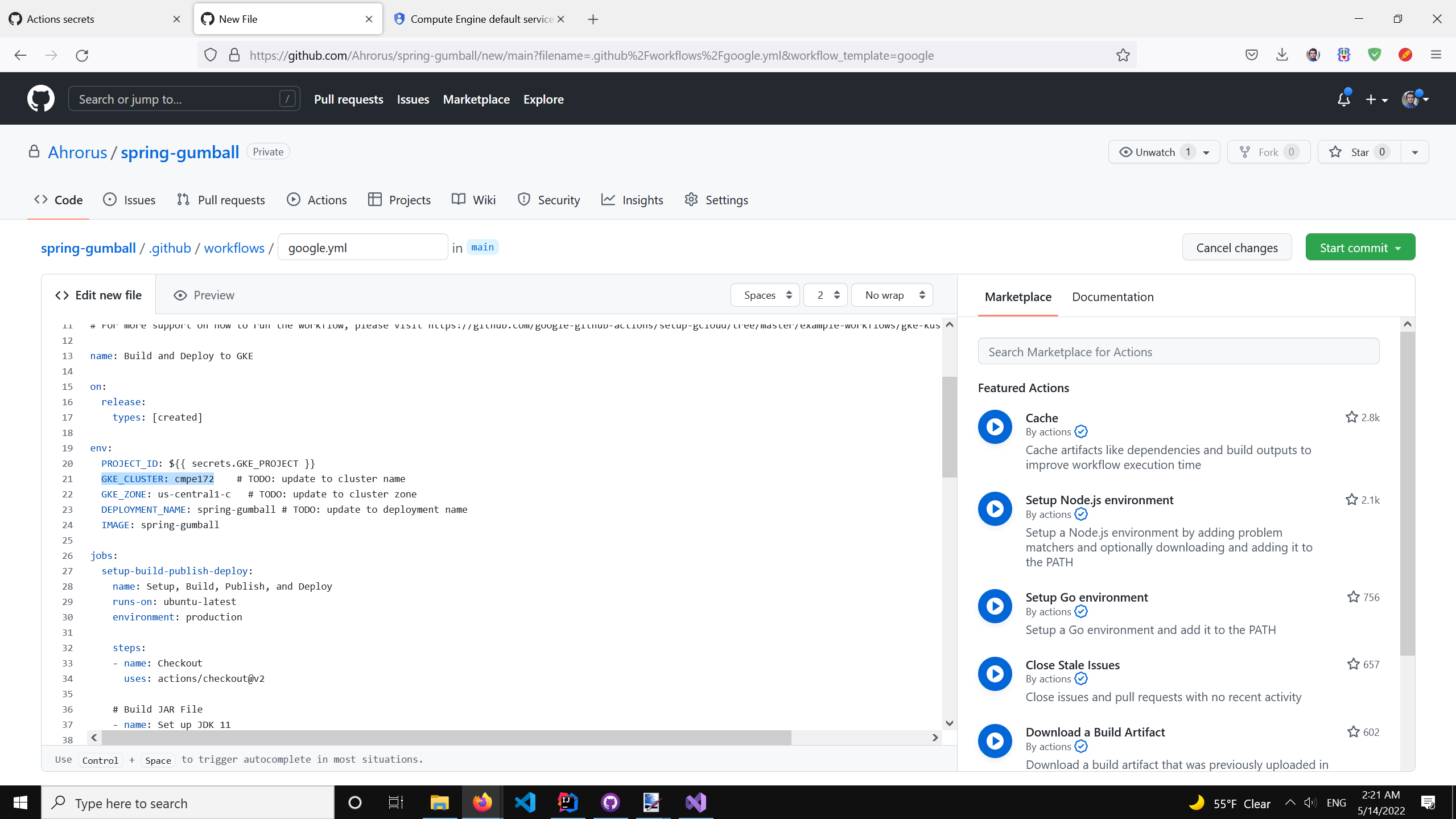Click the browser reload icon
The image size is (1456, 819).
point(82,55)
